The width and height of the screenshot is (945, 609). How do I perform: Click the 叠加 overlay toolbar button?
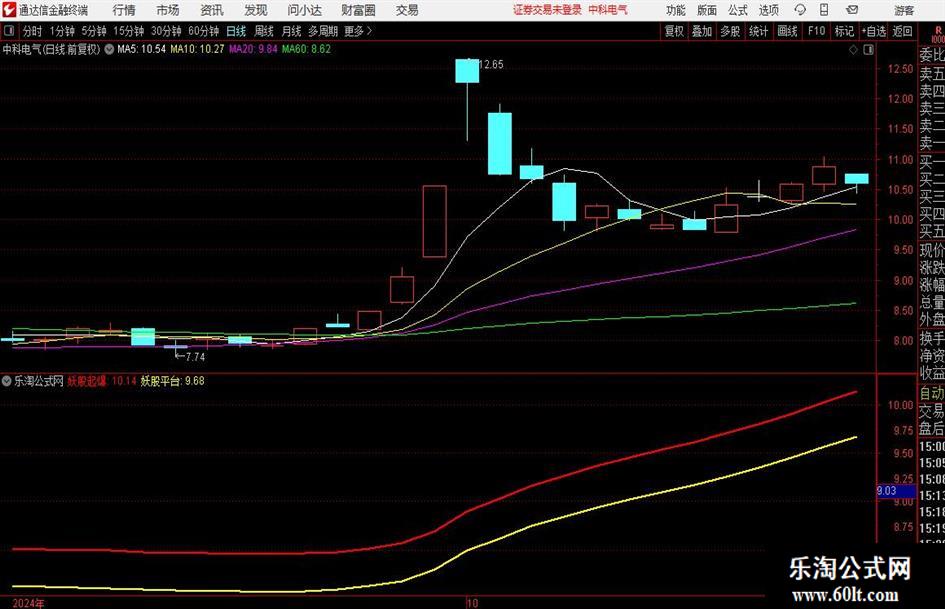702,31
